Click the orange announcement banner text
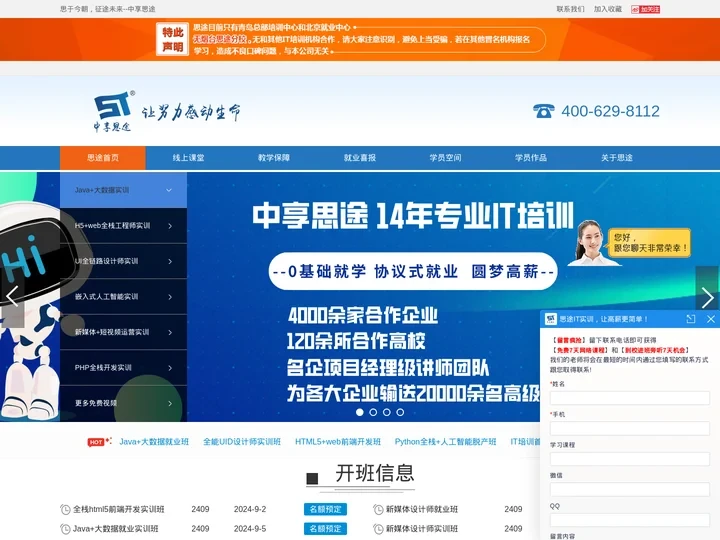720x540 pixels. 361,39
